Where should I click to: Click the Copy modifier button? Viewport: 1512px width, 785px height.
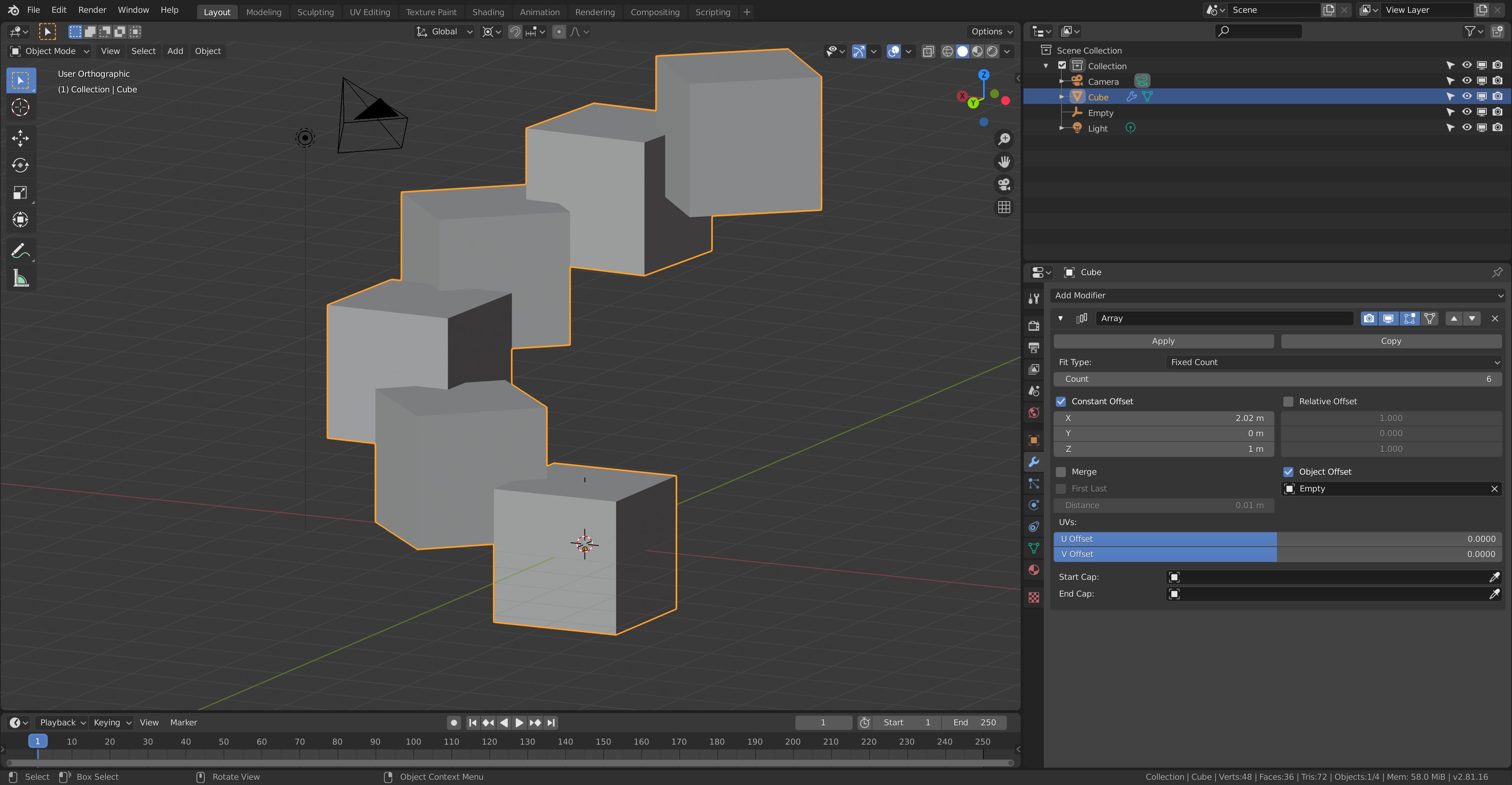tap(1390, 341)
